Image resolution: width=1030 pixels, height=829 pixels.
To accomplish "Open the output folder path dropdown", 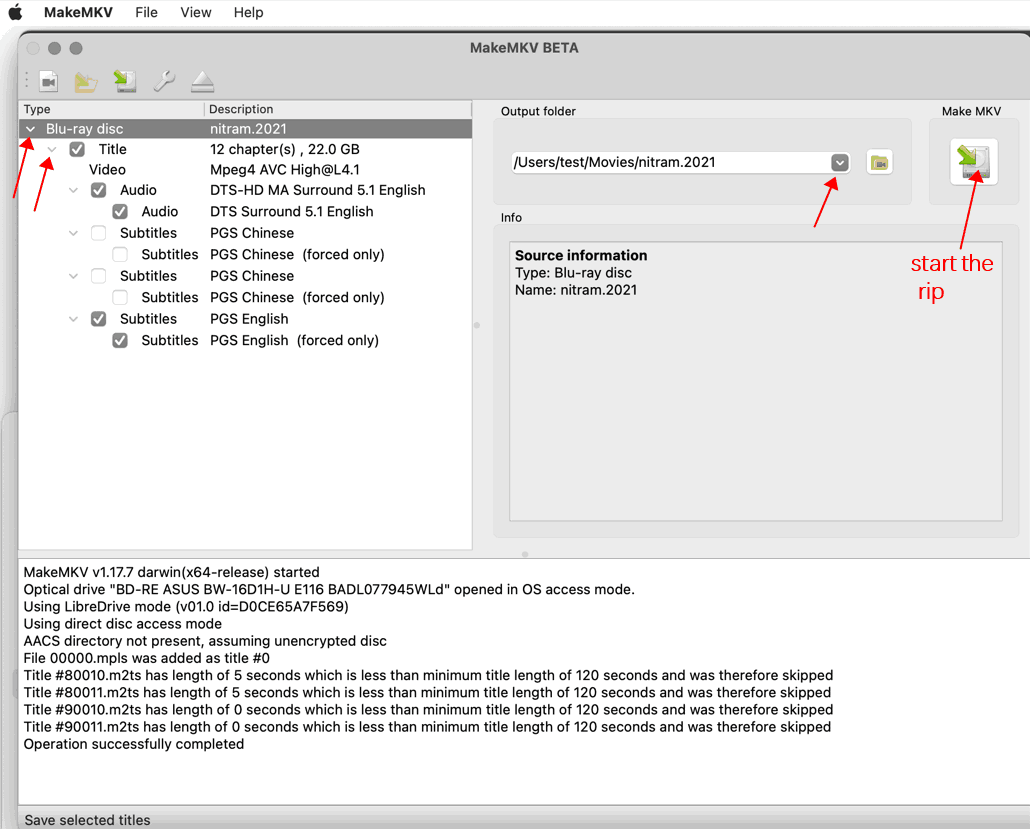I will 840,162.
